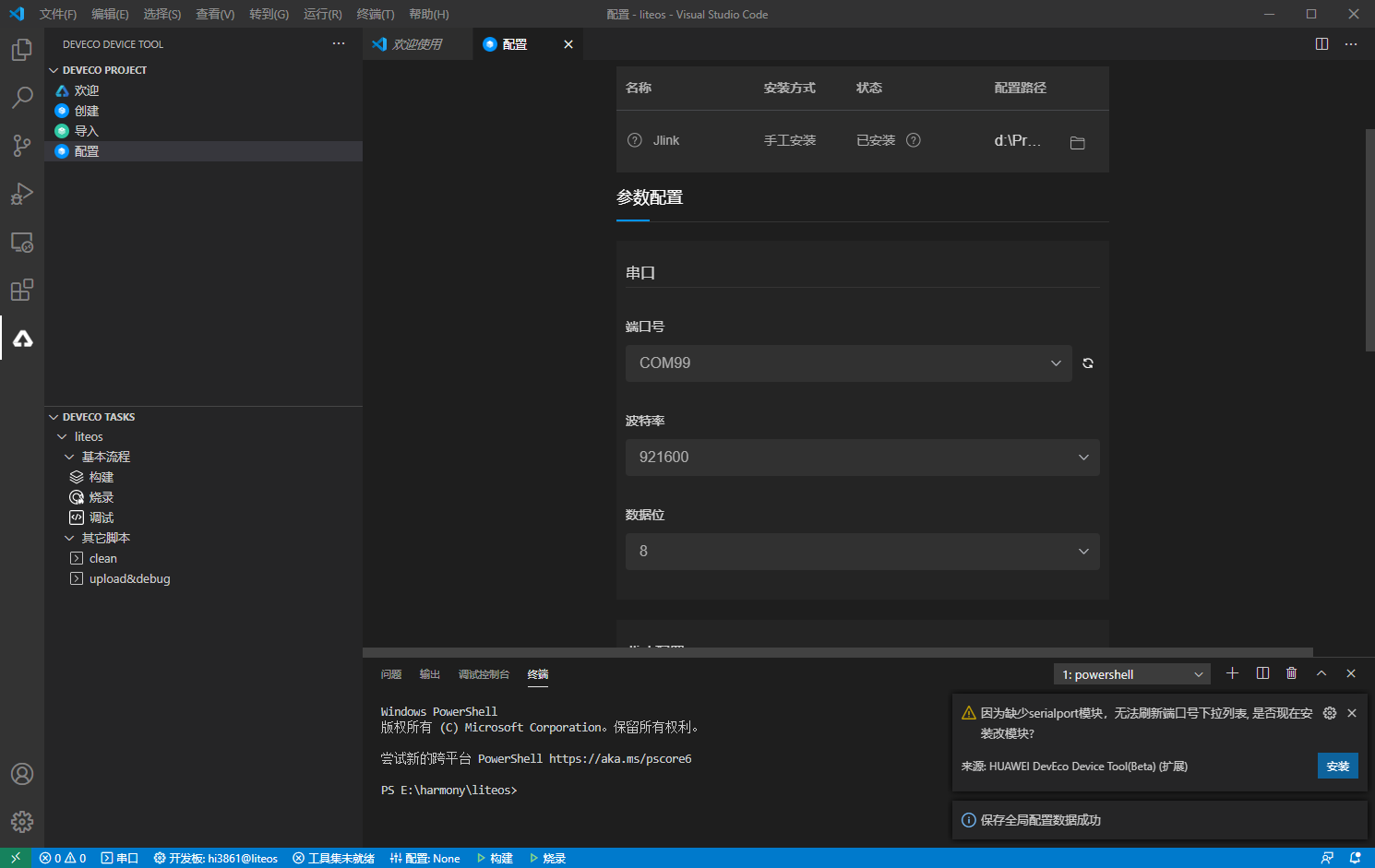The image size is (1375, 868).
Task: Select 欢迎 in DevEco Project list
Action: point(87,90)
